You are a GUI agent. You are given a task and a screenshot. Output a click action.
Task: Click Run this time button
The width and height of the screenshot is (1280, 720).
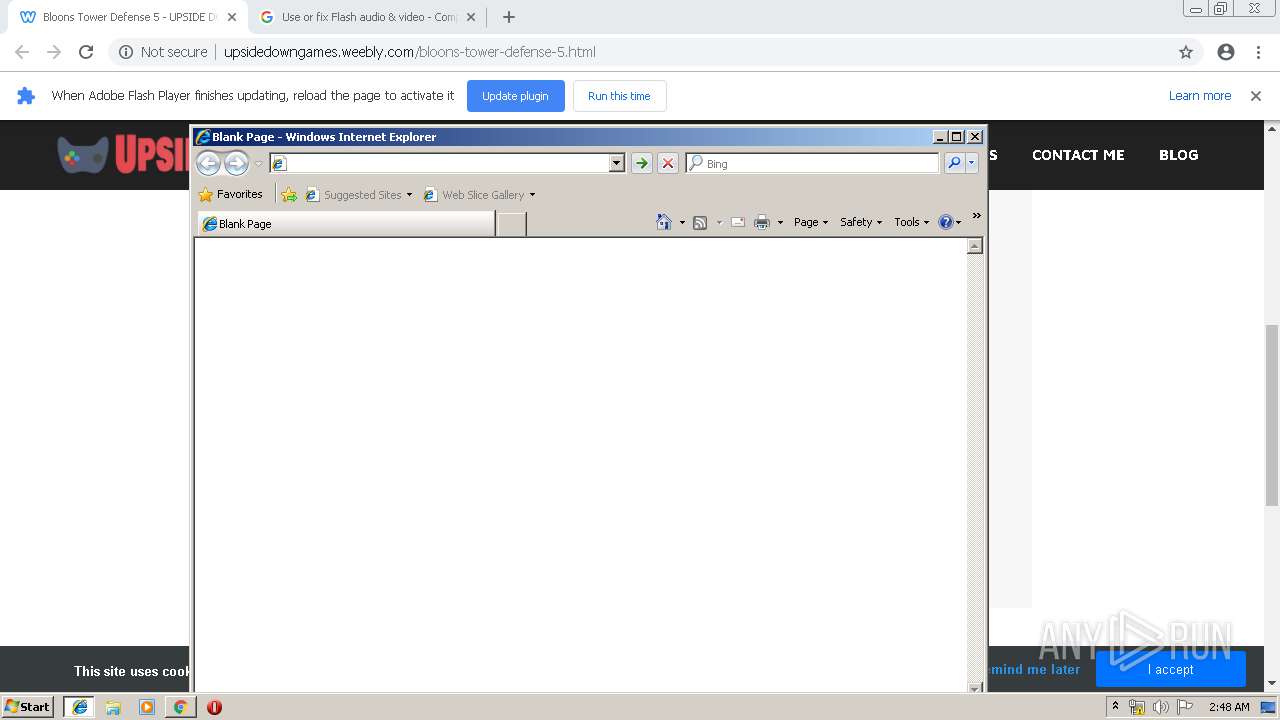(619, 96)
